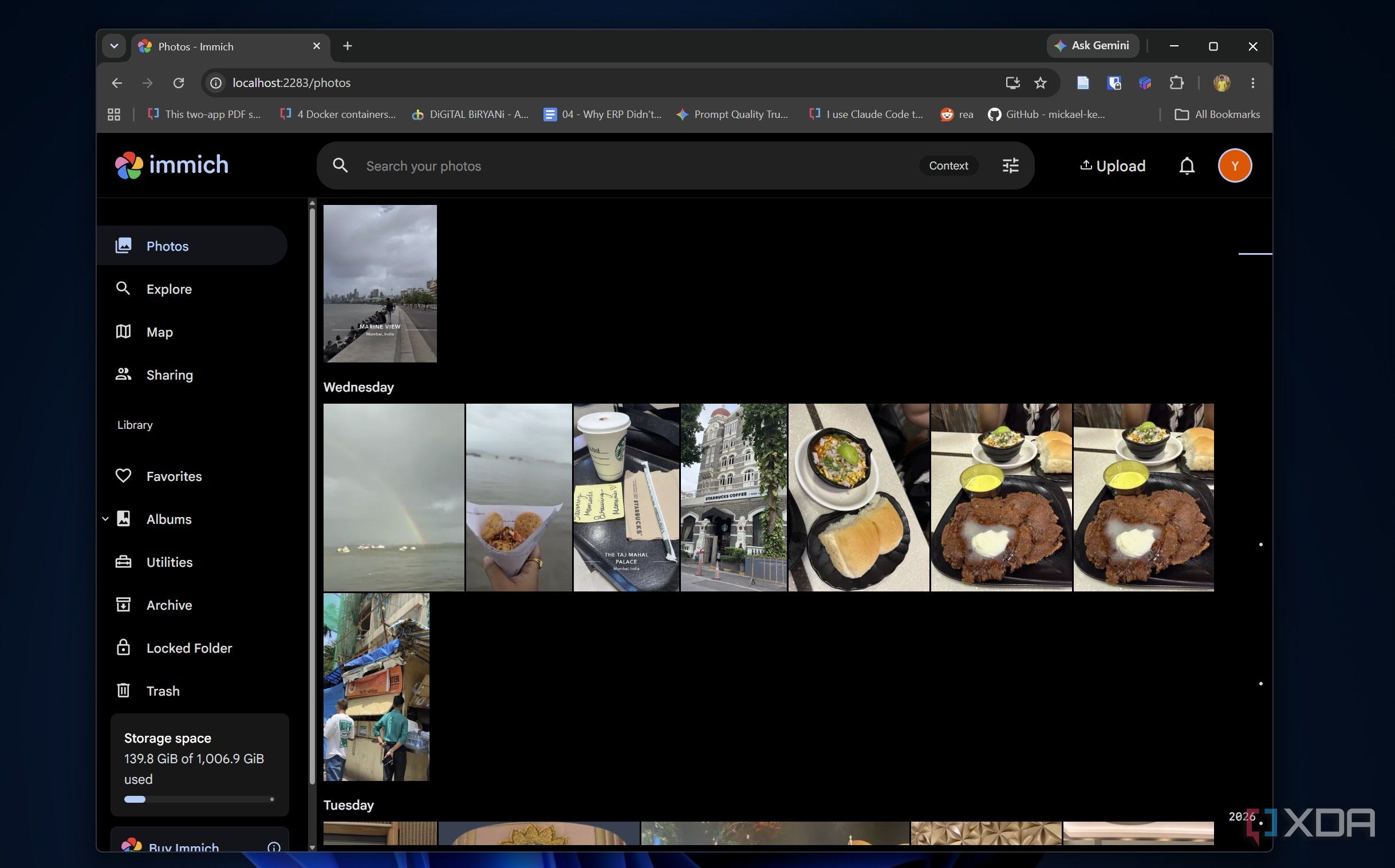Click the immich logo

172,165
